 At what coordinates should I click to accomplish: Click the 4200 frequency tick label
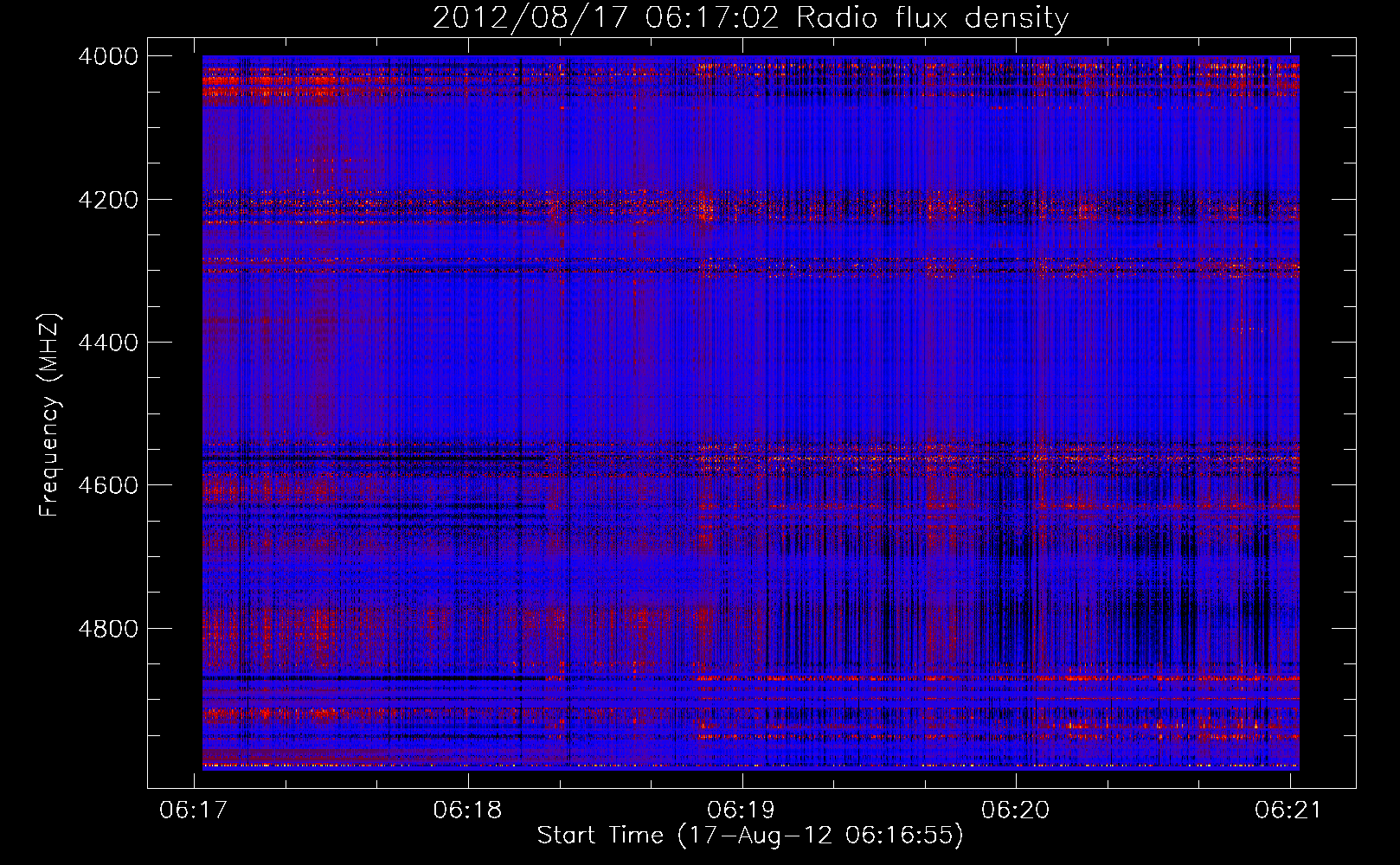108,200
